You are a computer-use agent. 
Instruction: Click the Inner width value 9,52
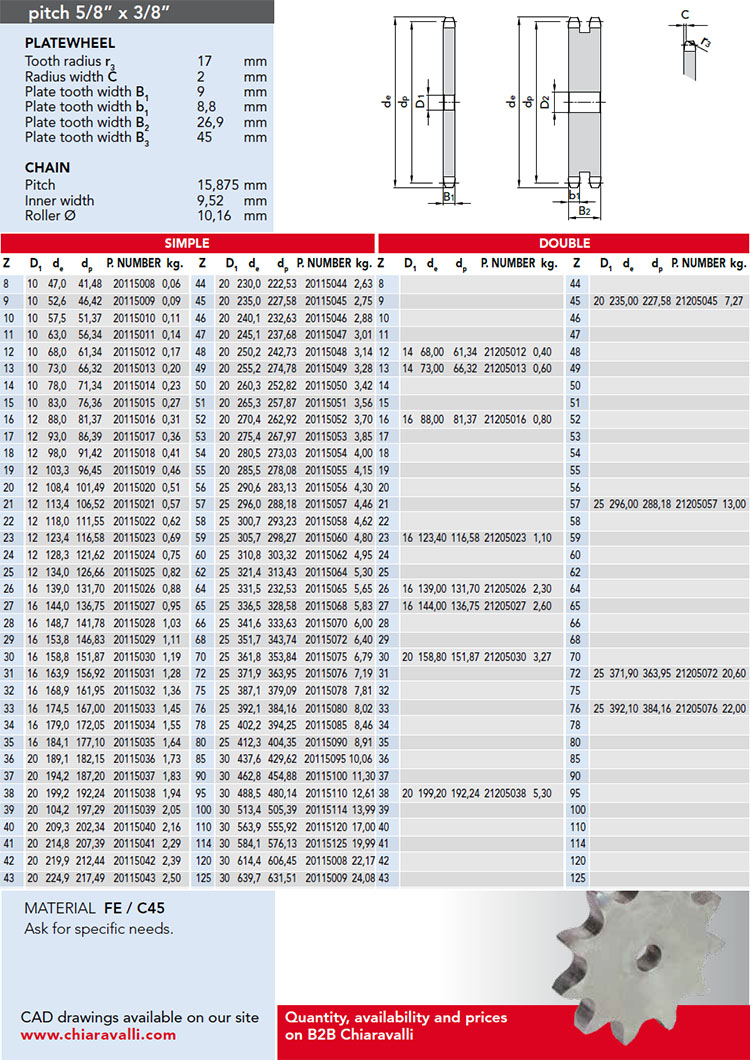coord(211,201)
